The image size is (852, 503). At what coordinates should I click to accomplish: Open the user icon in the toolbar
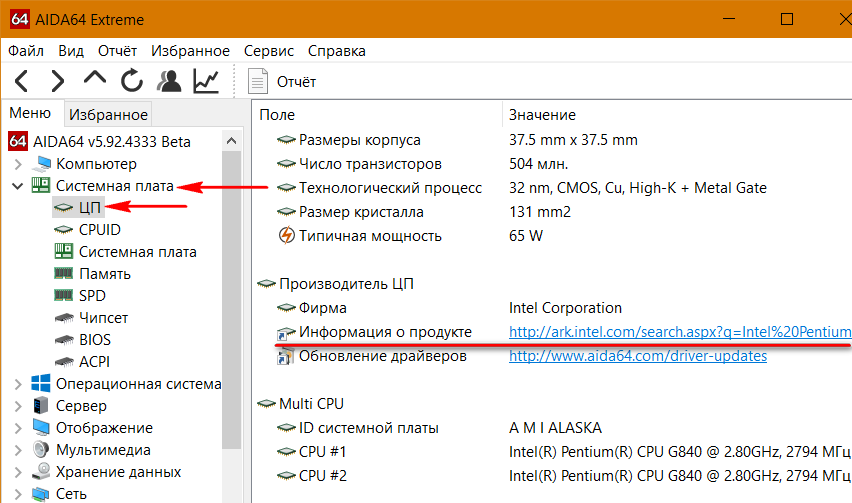(169, 81)
